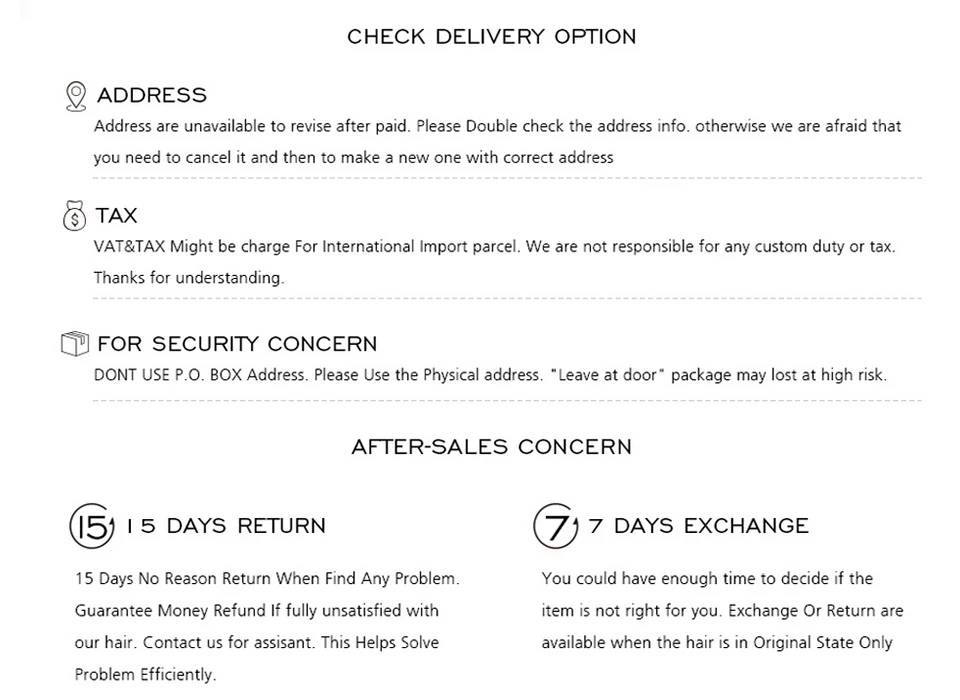Select the FOR SECURITY CONCERN heading

[237, 344]
